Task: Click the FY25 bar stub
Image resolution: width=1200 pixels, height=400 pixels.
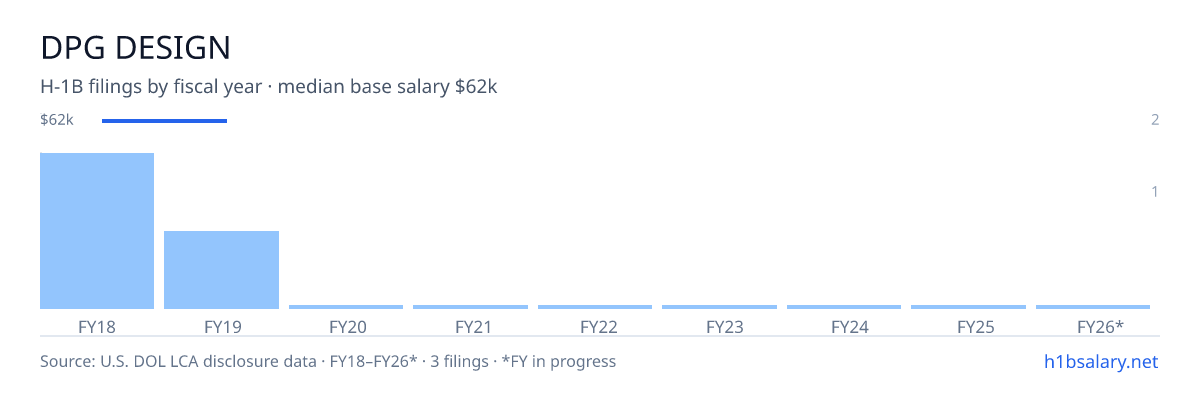Action: pos(968,307)
